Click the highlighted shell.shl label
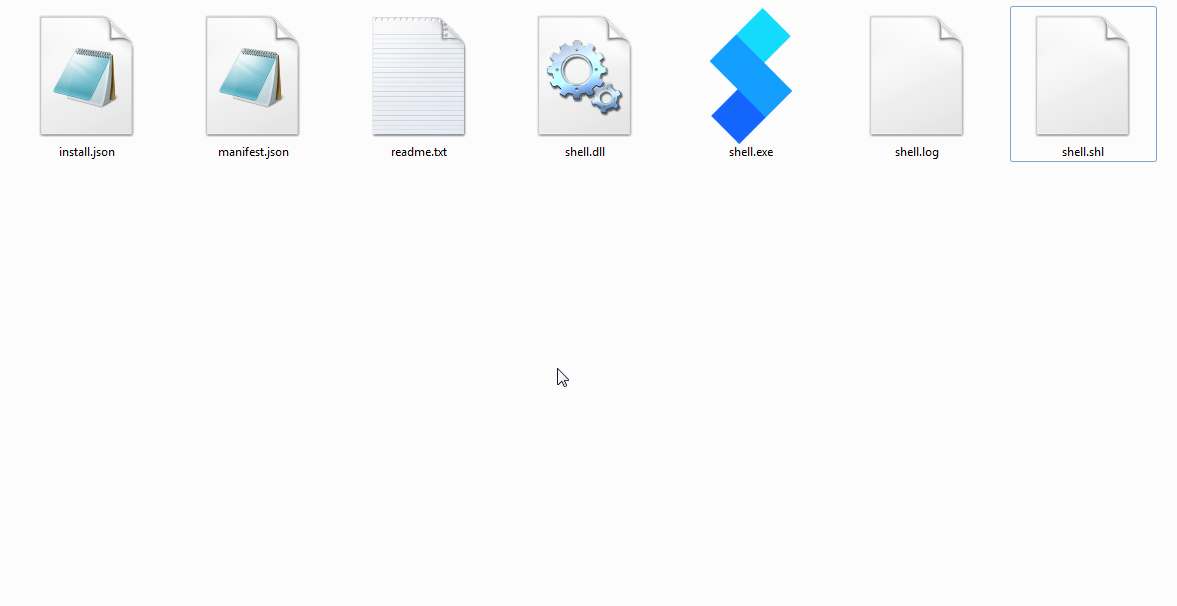 tap(1082, 152)
